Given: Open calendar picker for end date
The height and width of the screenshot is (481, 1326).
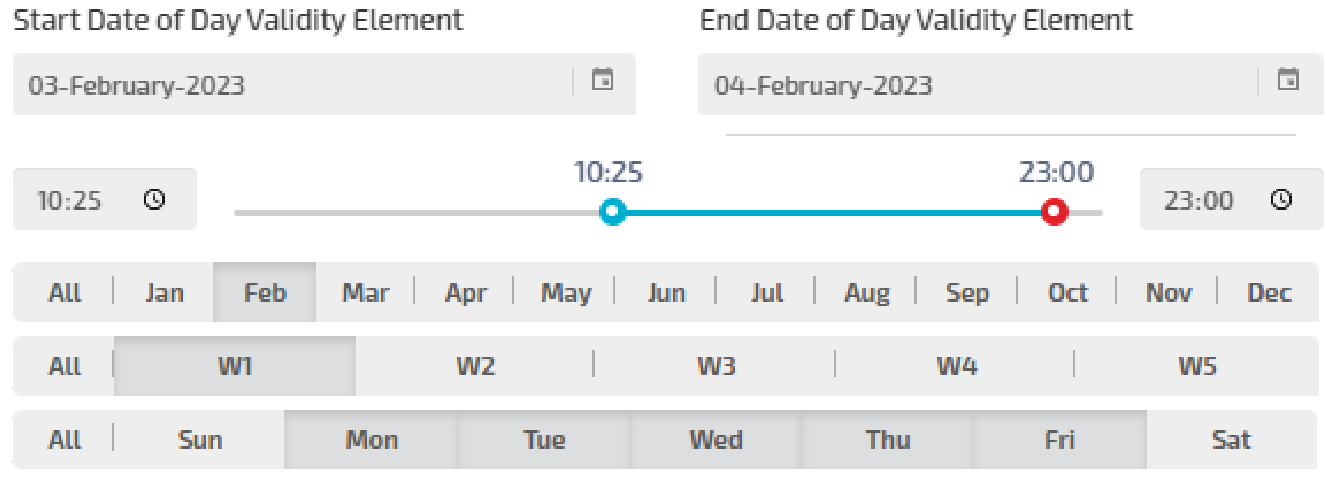Looking at the screenshot, I should (x=1288, y=80).
